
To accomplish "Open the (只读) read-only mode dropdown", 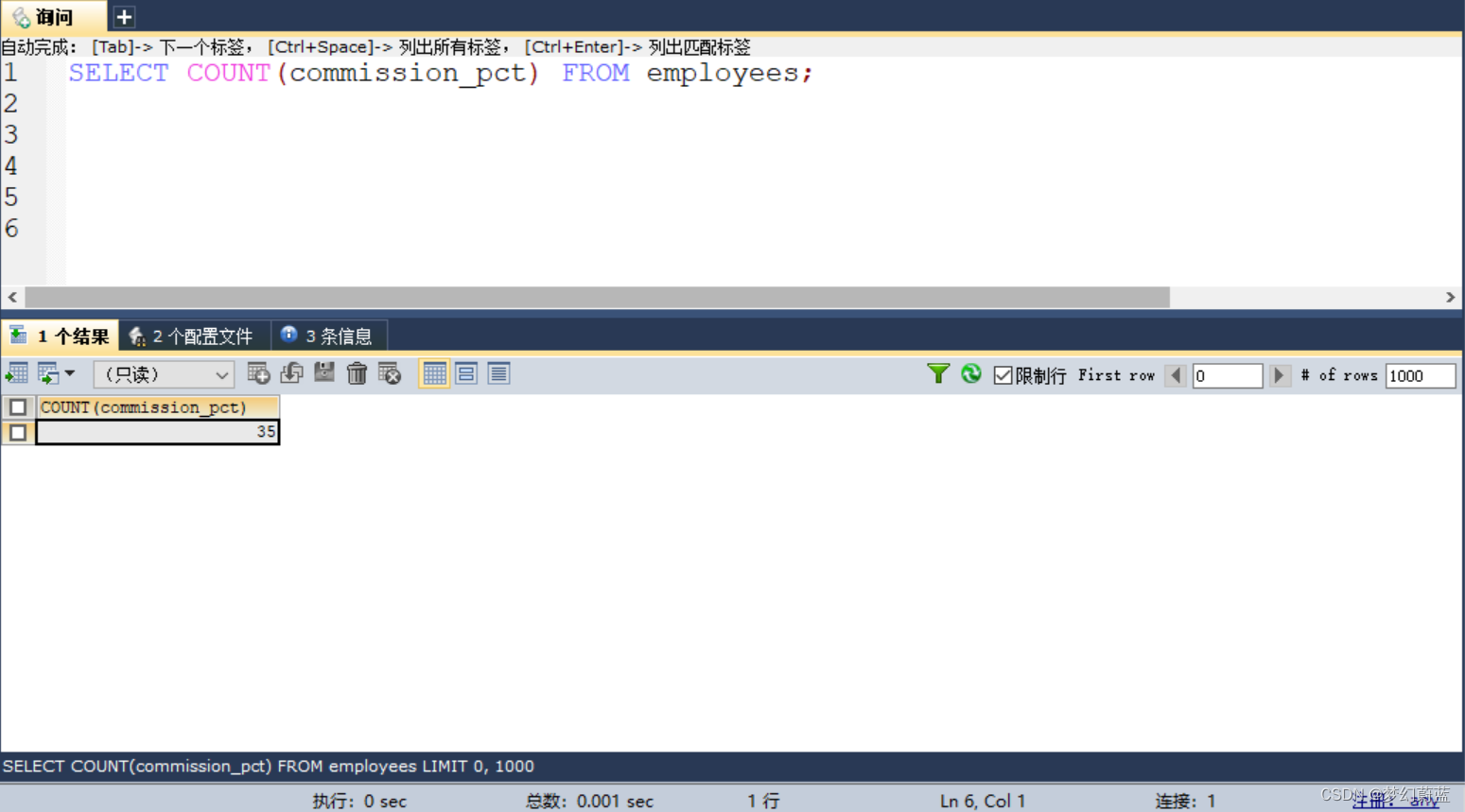I will tap(164, 374).
